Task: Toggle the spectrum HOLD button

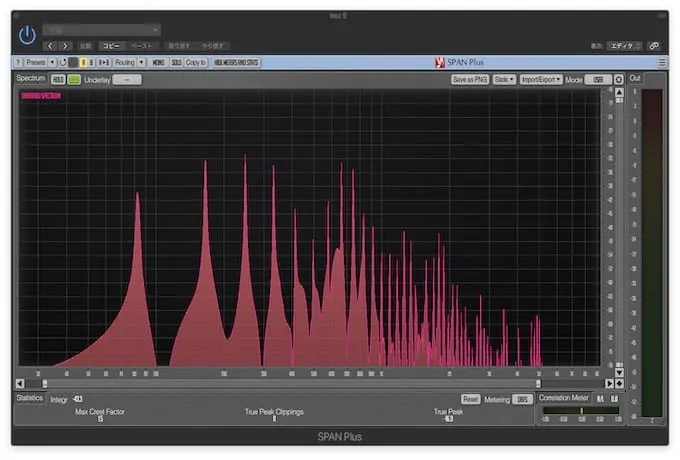Action: click(x=58, y=80)
